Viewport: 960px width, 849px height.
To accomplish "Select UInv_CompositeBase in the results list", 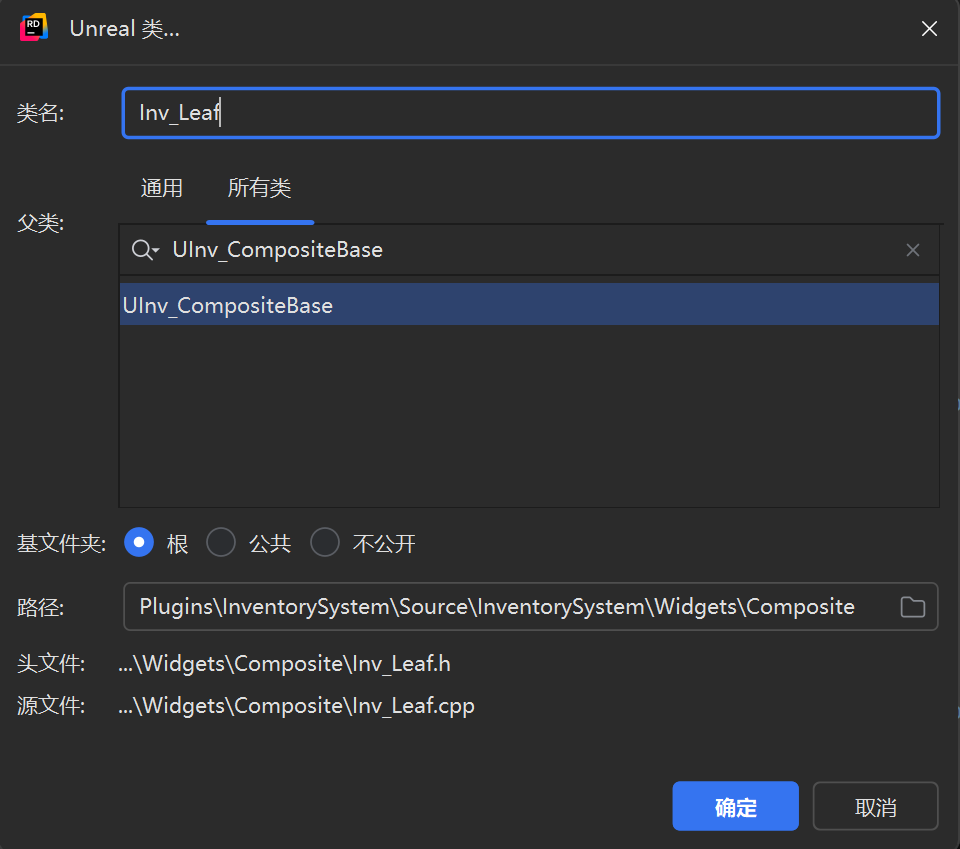I will 529,305.
